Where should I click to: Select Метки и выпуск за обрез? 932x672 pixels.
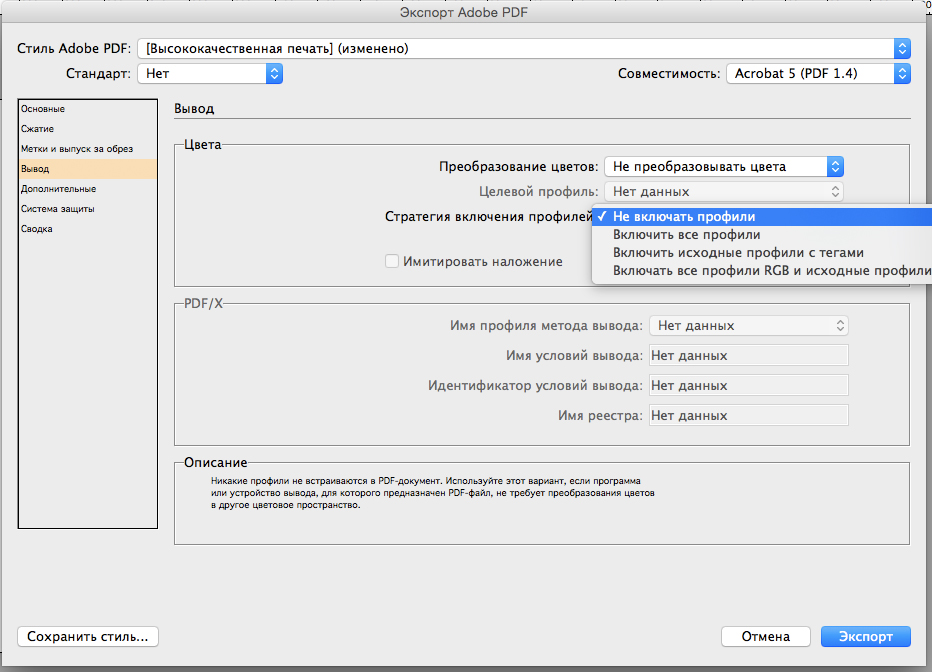pyautogui.click(x=88, y=149)
